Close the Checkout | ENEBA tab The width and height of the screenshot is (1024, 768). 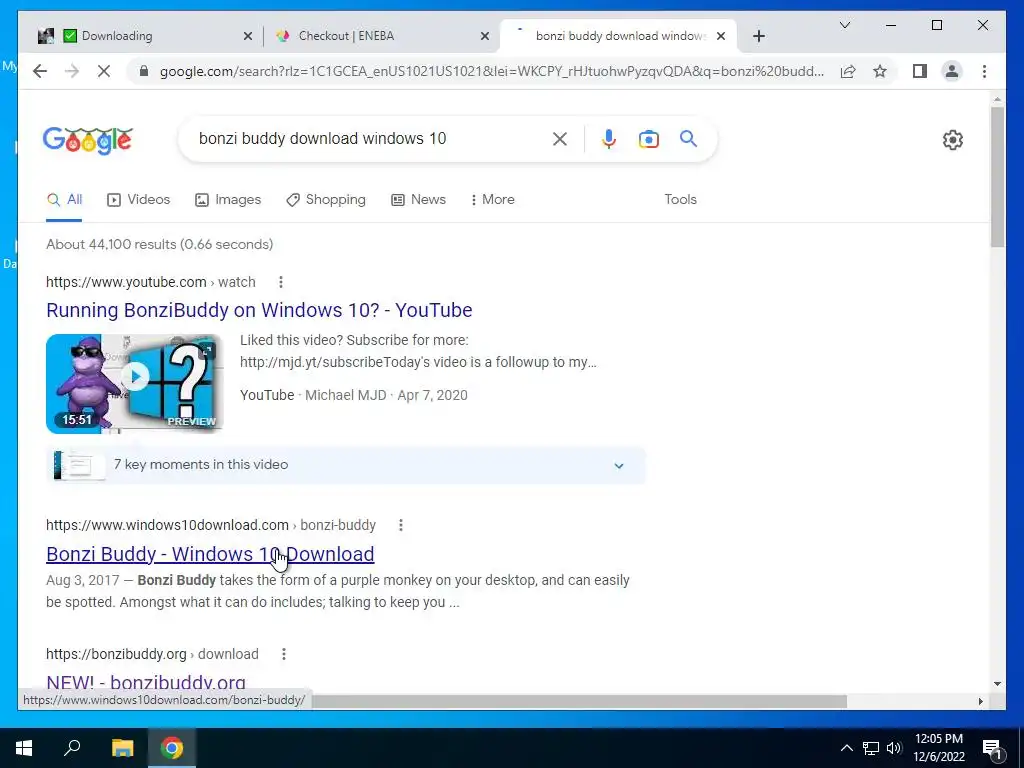tap(485, 36)
